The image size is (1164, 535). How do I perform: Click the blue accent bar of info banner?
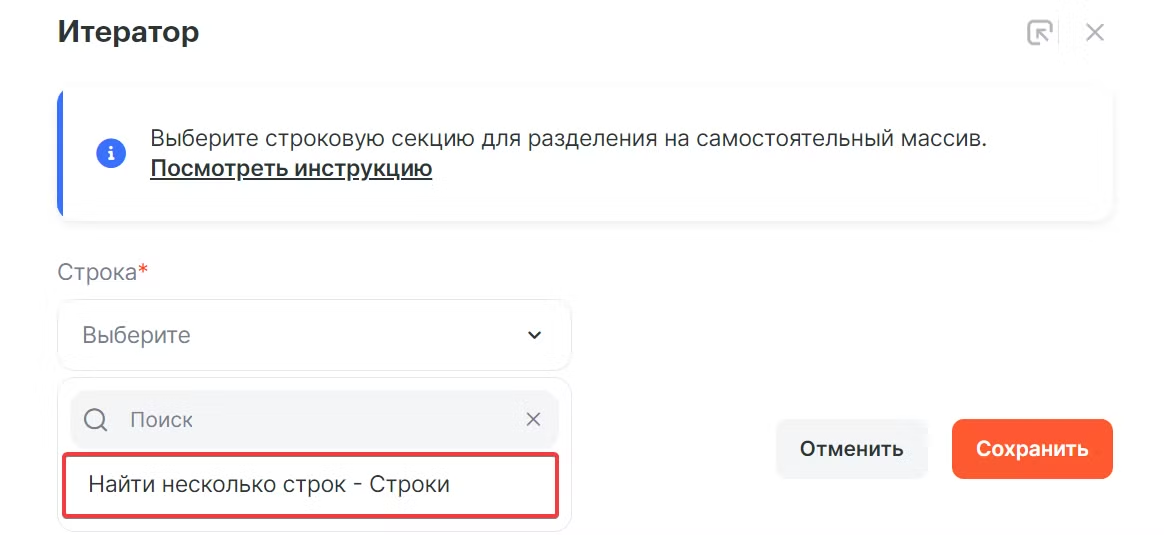(60, 153)
